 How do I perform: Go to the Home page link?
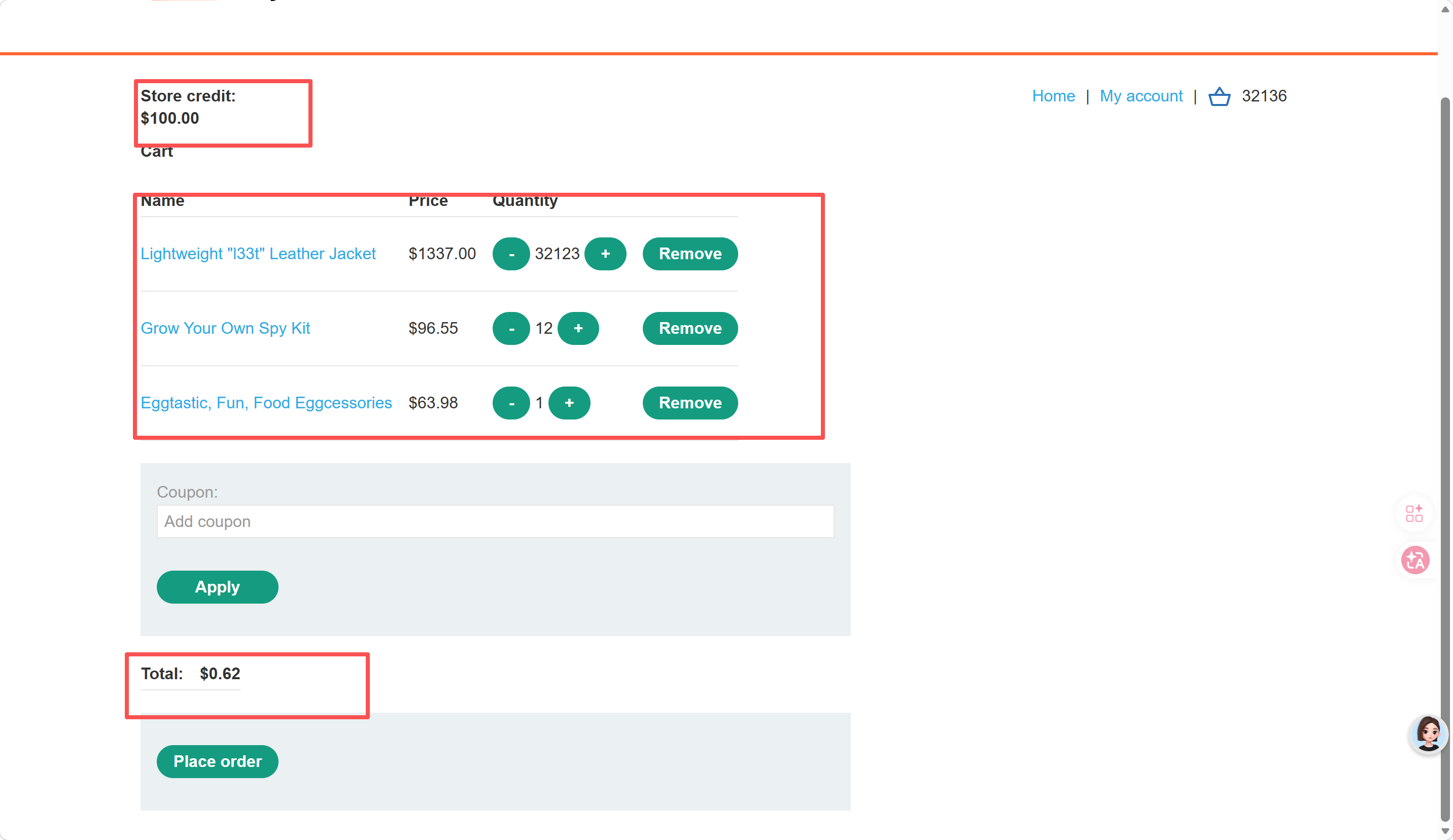pos(1053,96)
